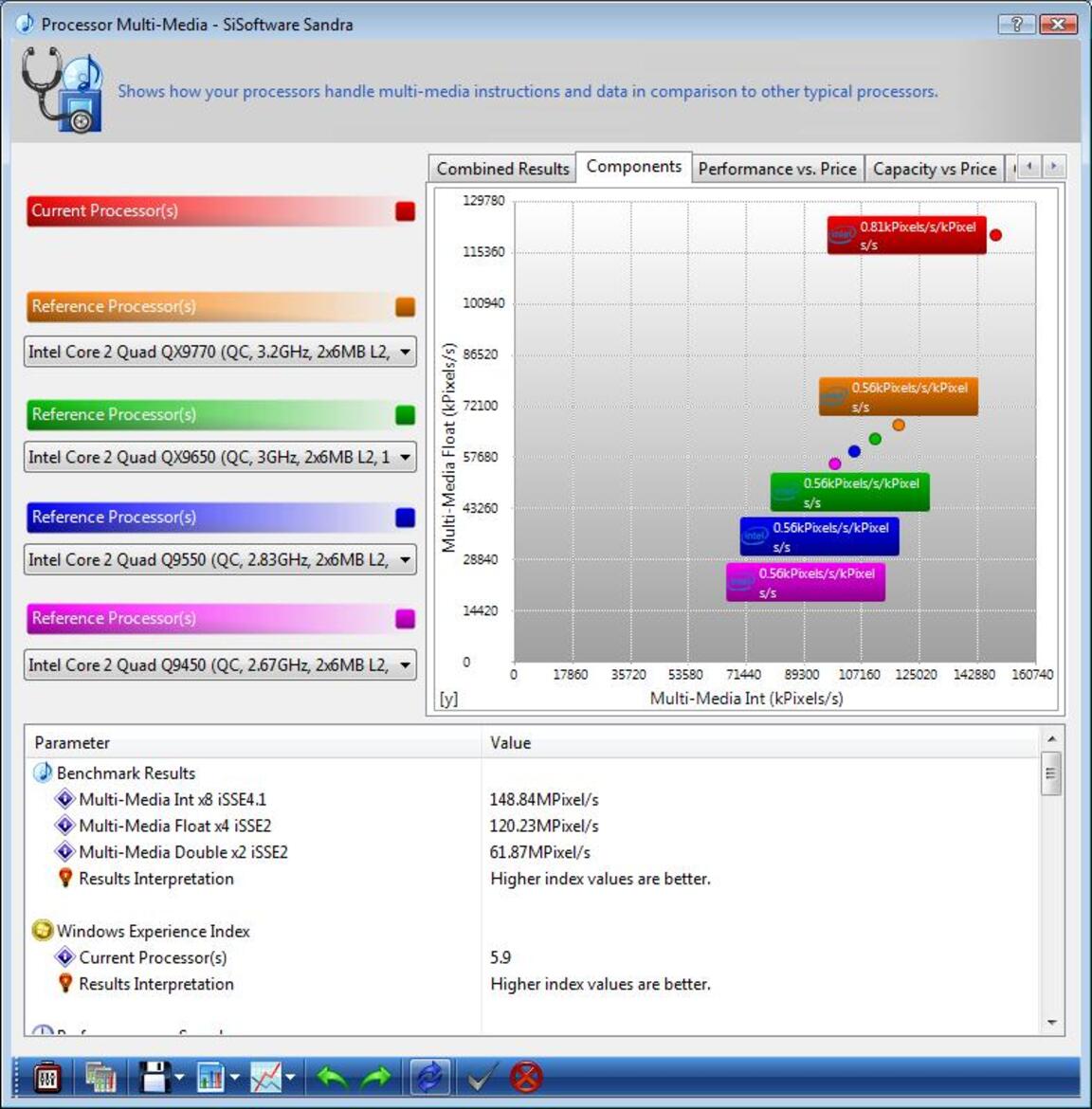This screenshot has width=1092, height=1109.
Task: Toggle green Reference Processor square
Action: [x=406, y=415]
